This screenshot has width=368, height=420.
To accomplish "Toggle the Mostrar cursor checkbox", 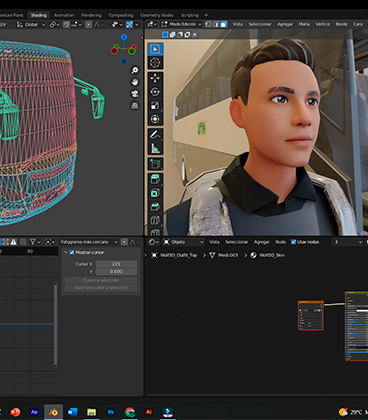I will 72,252.
